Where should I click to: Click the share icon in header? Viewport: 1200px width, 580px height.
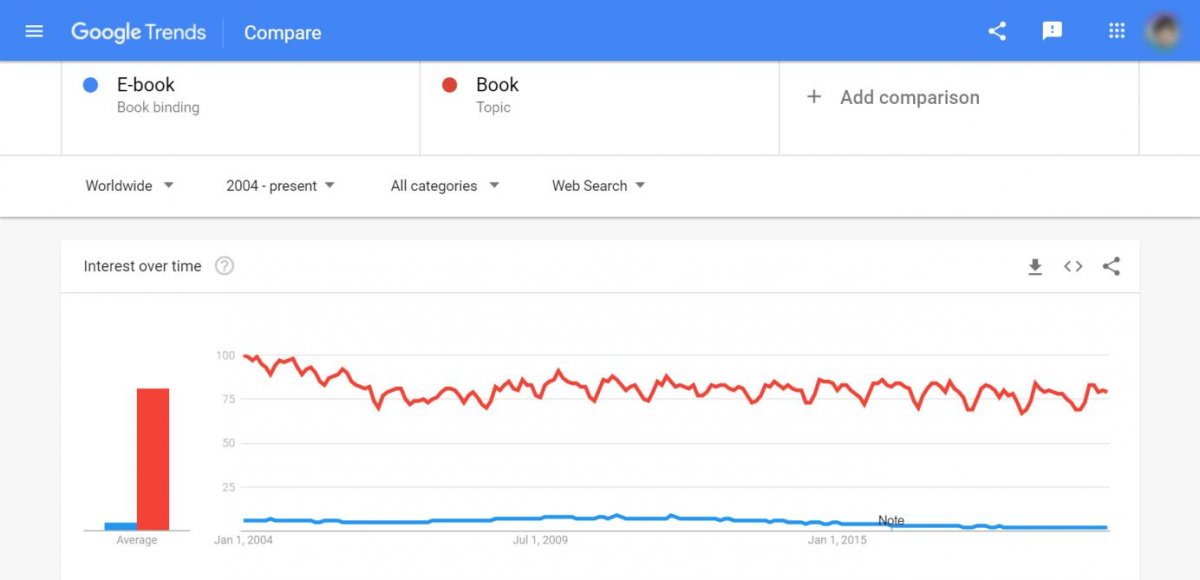tap(997, 31)
